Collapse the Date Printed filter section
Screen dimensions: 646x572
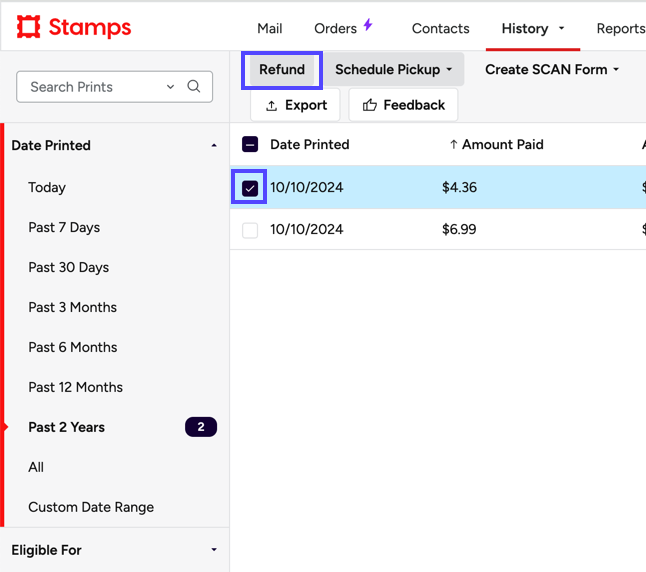click(x=213, y=146)
